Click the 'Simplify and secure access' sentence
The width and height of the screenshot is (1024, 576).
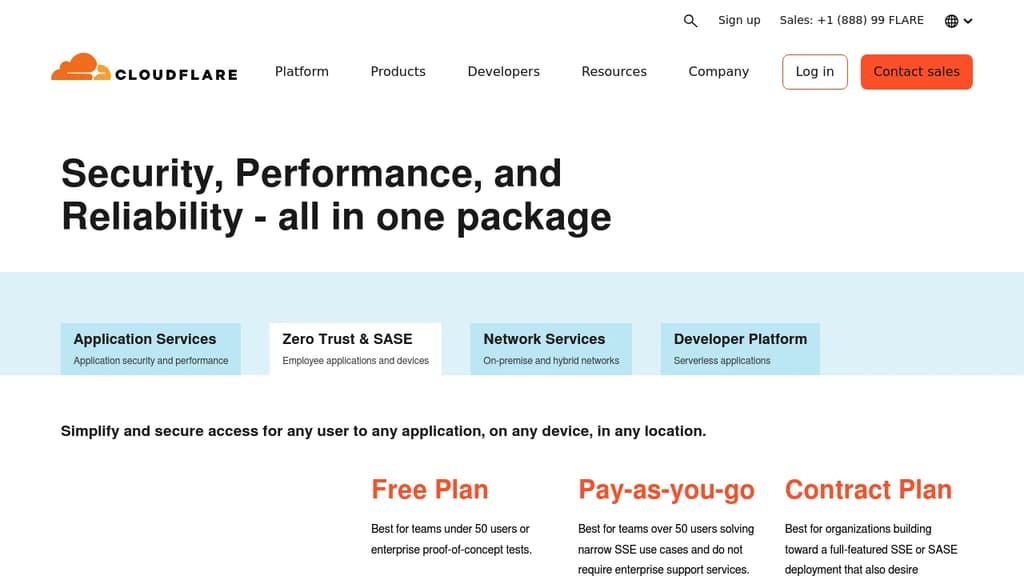point(383,431)
